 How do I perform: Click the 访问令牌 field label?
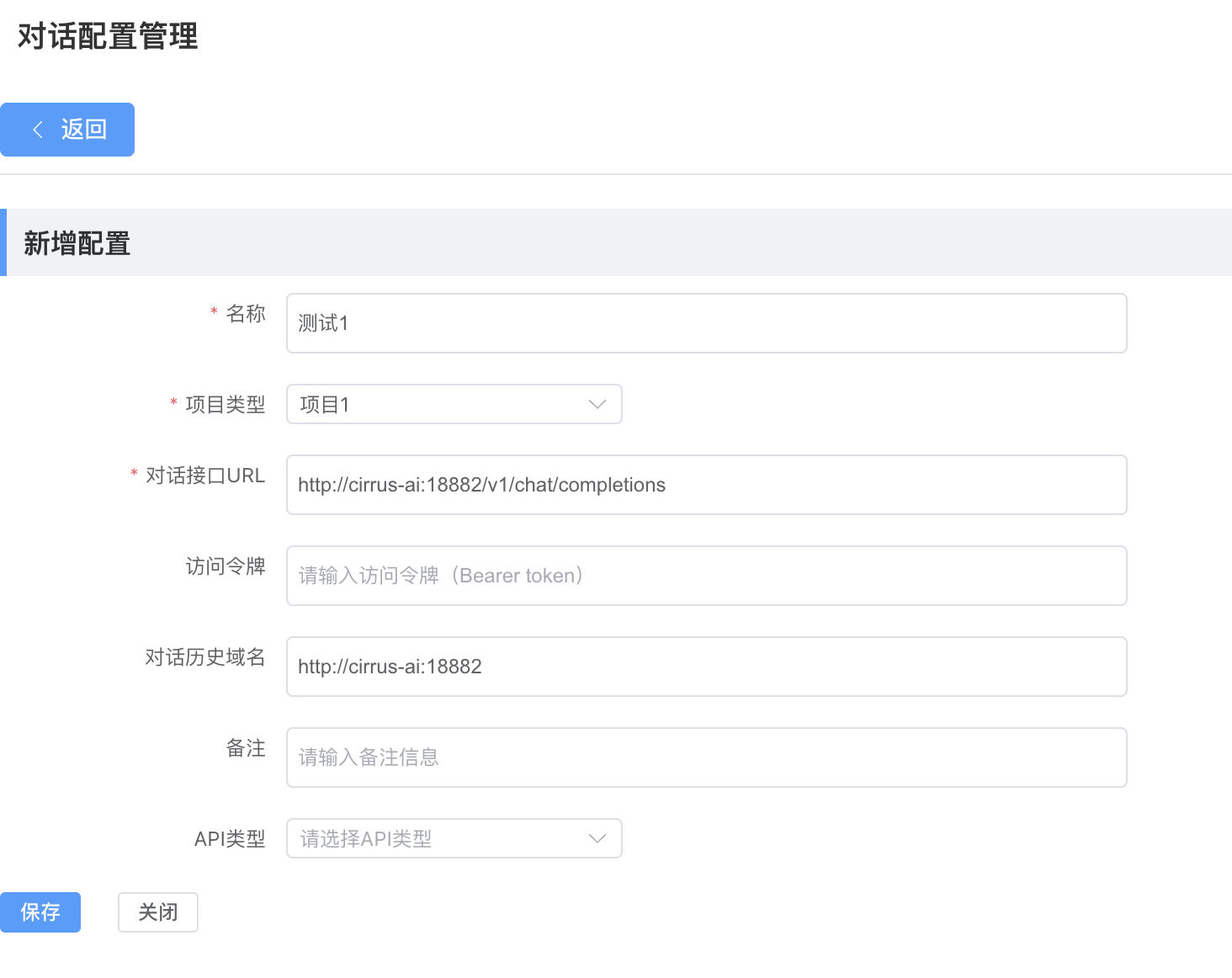225,566
